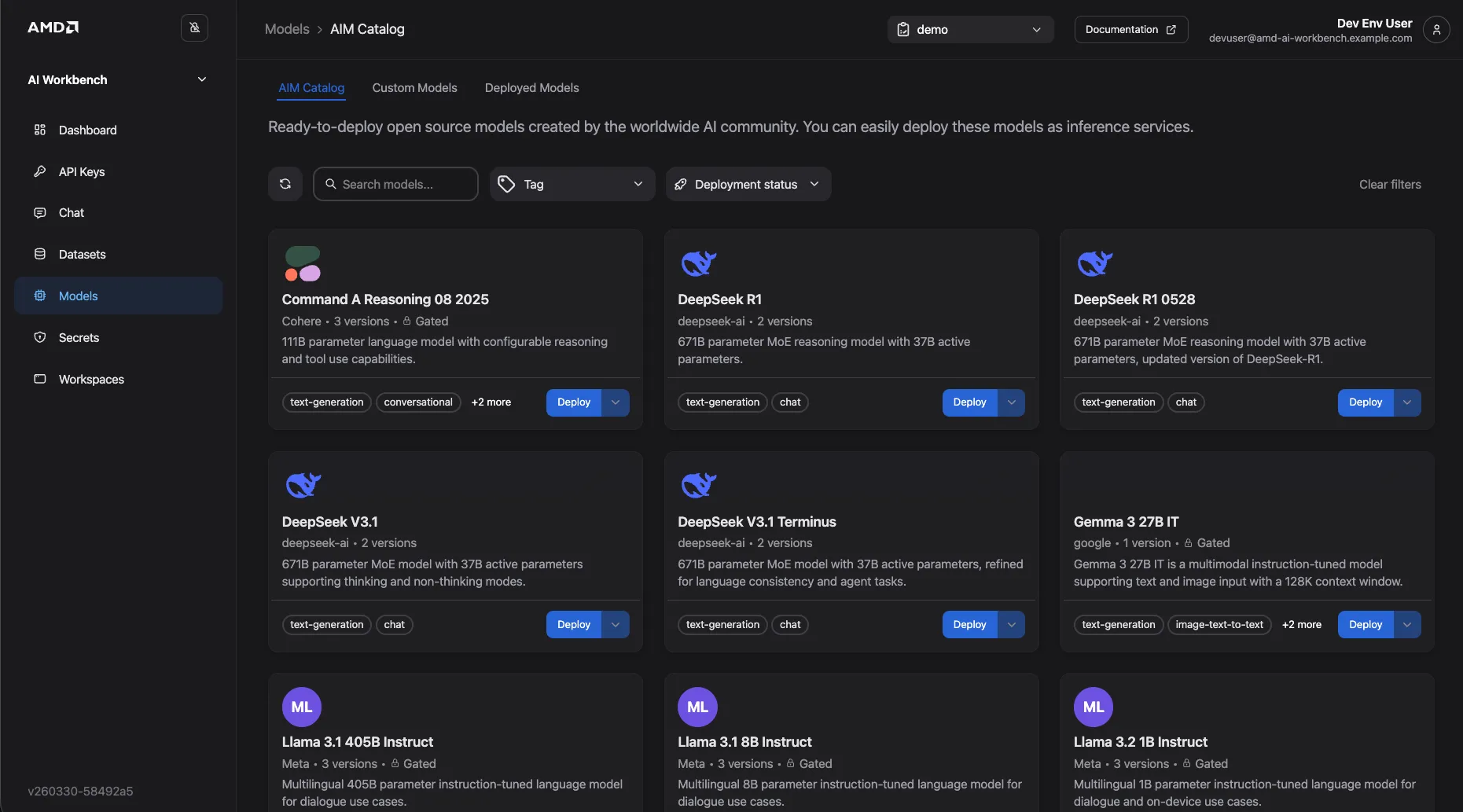Click the sidebar collapse icon button

pos(194,28)
